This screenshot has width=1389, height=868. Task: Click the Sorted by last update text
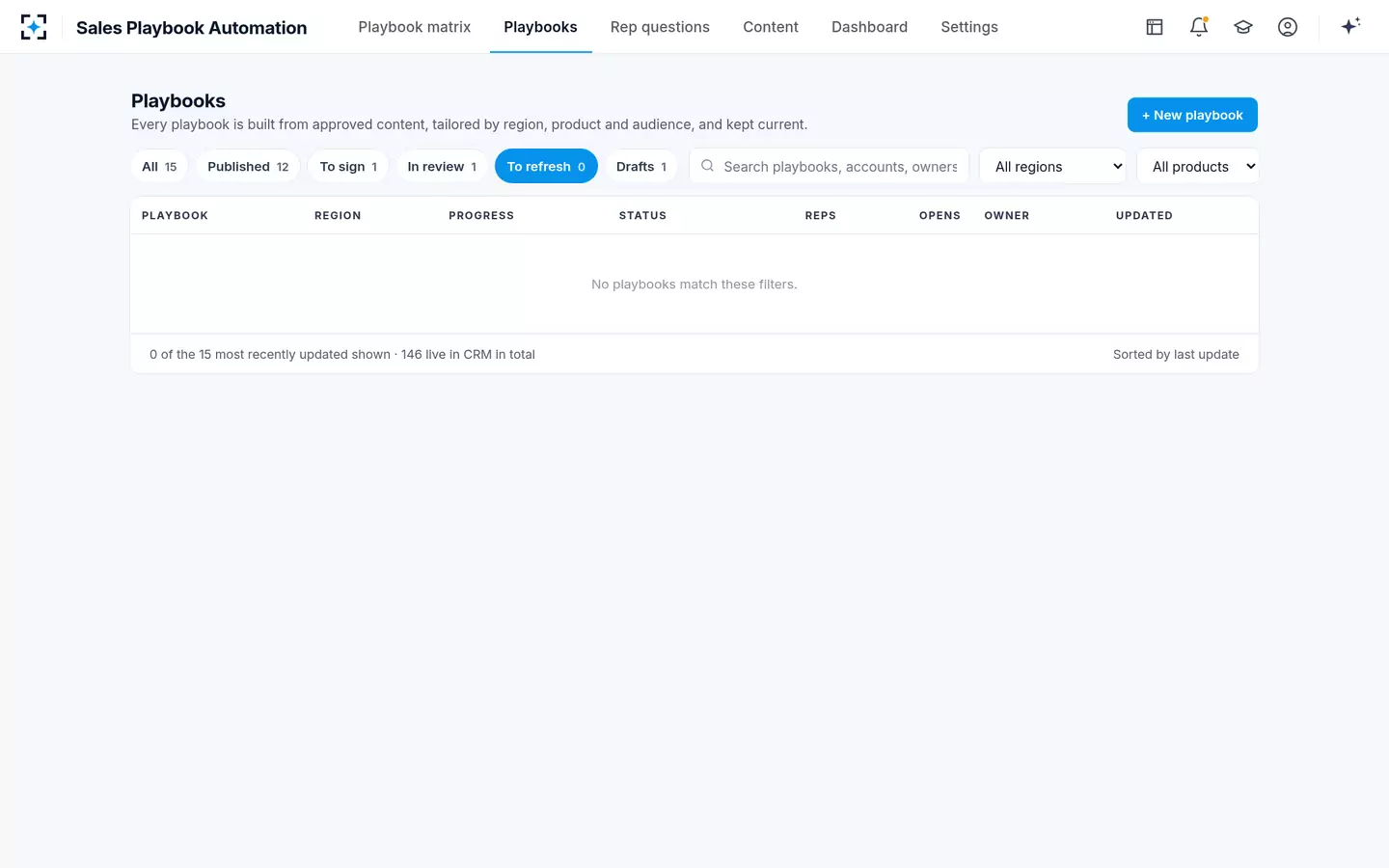(1176, 354)
